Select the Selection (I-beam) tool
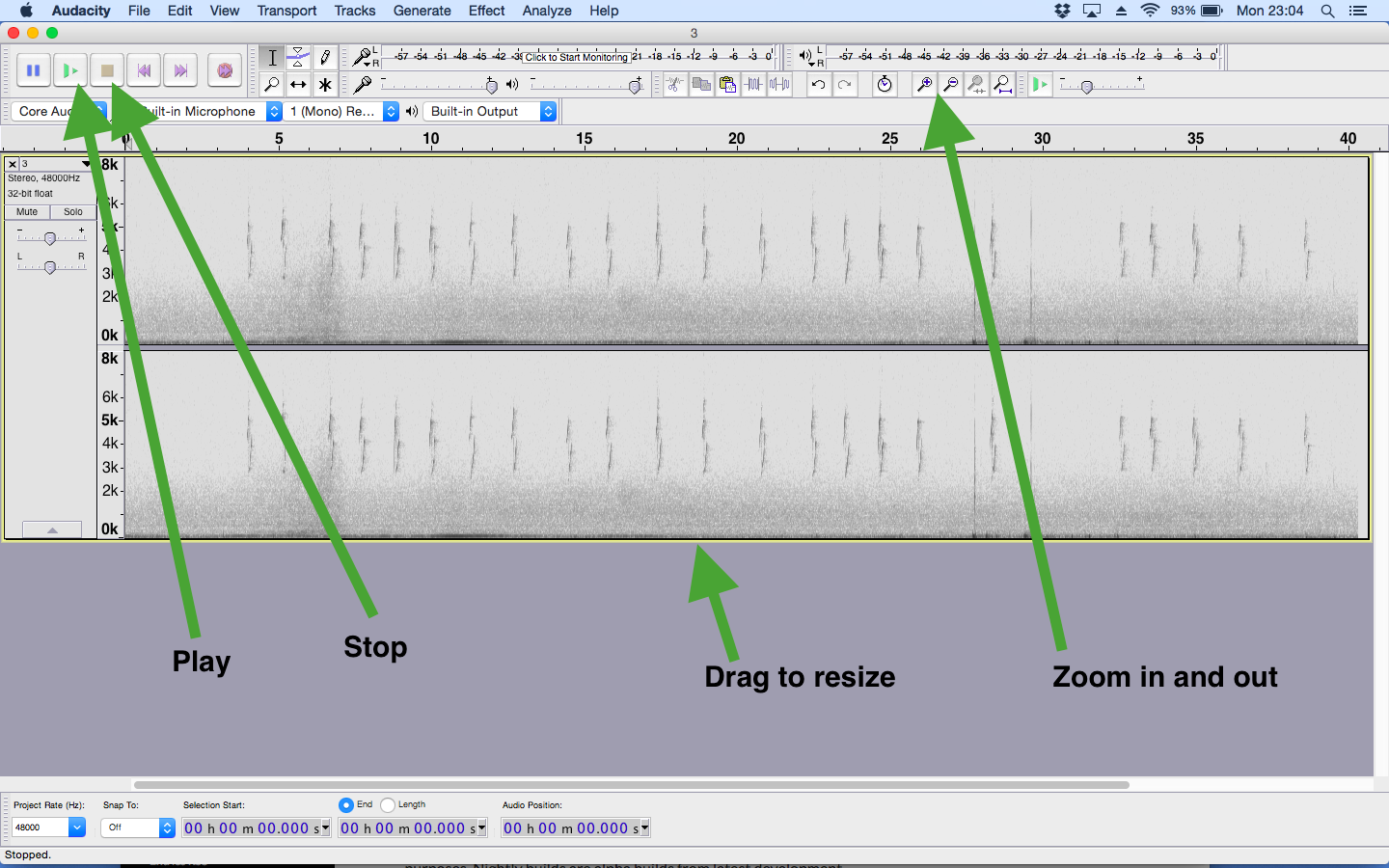 [x=272, y=57]
